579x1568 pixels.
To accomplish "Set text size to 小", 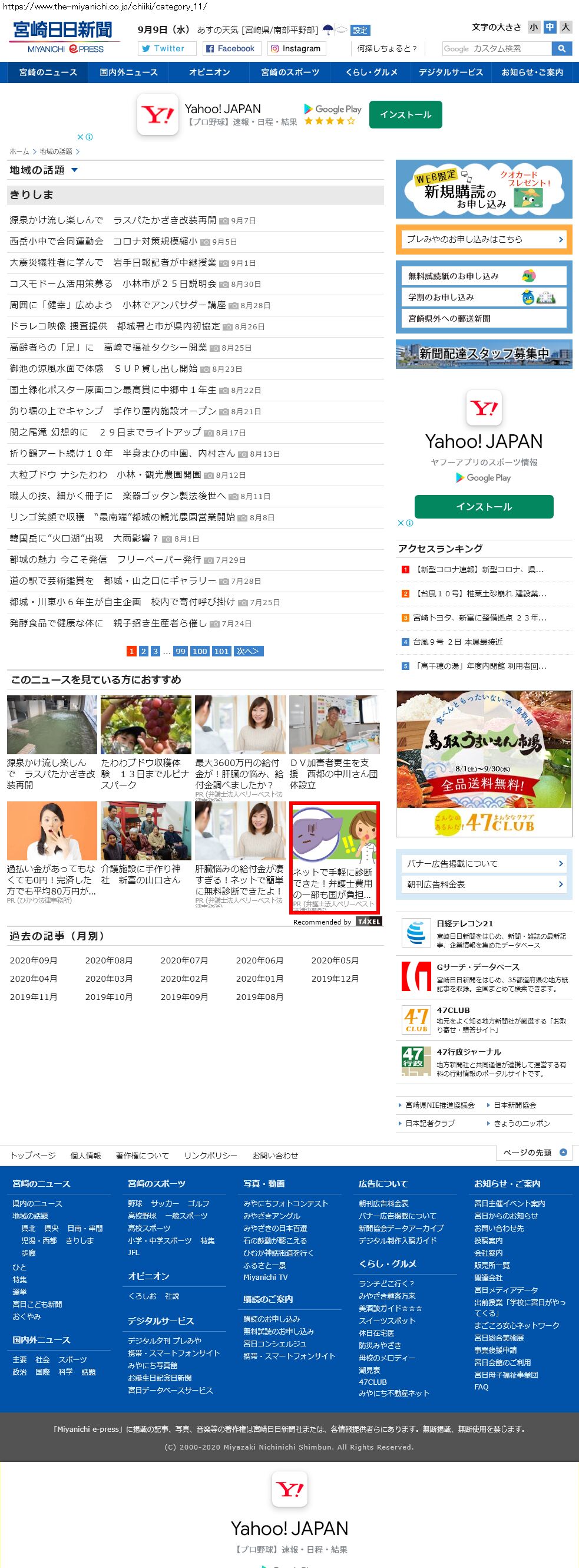I will [534, 27].
